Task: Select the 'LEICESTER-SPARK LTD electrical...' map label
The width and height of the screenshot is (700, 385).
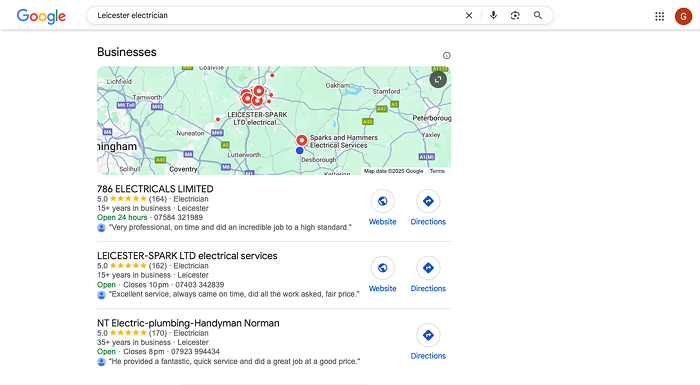Action: [x=257, y=118]
